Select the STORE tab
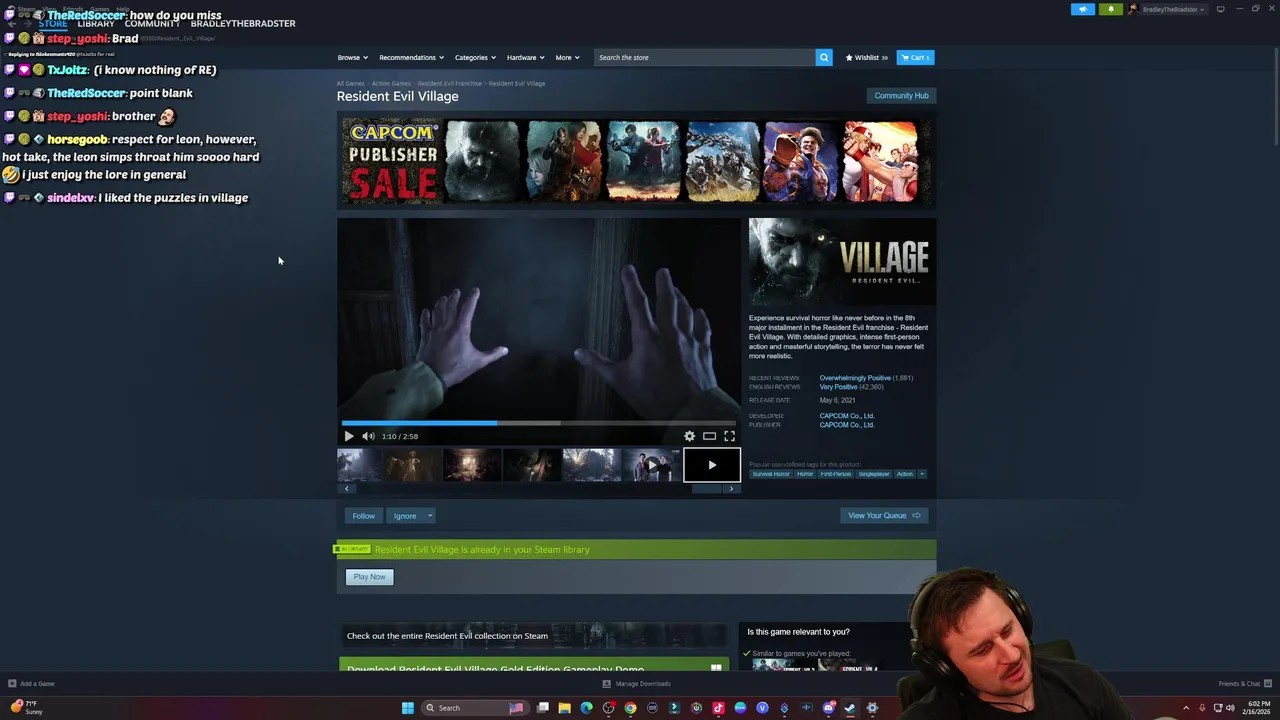The width and height of the screenshot is (1280, 720). coord(53,23)
